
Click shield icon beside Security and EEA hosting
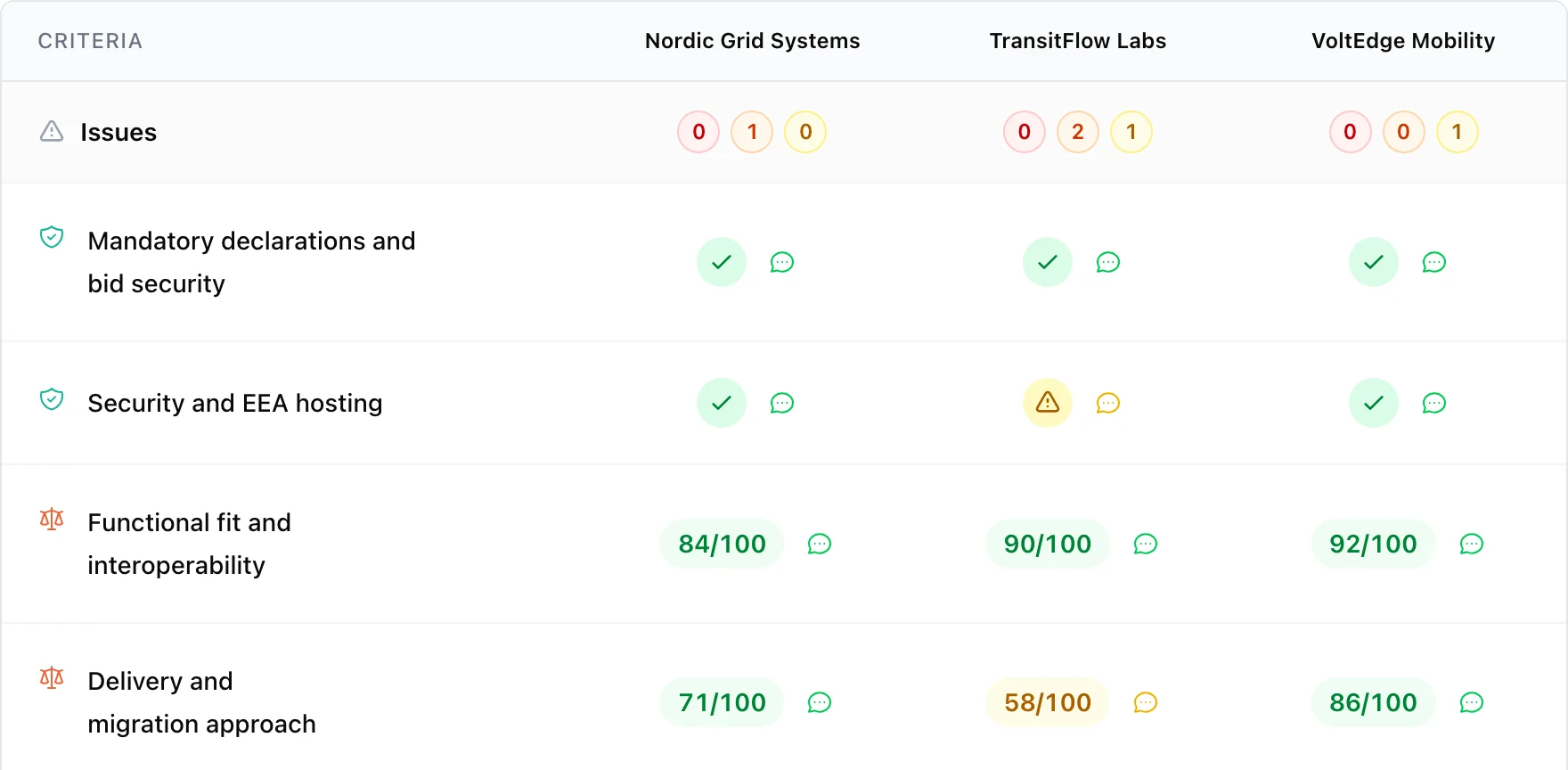52,399
